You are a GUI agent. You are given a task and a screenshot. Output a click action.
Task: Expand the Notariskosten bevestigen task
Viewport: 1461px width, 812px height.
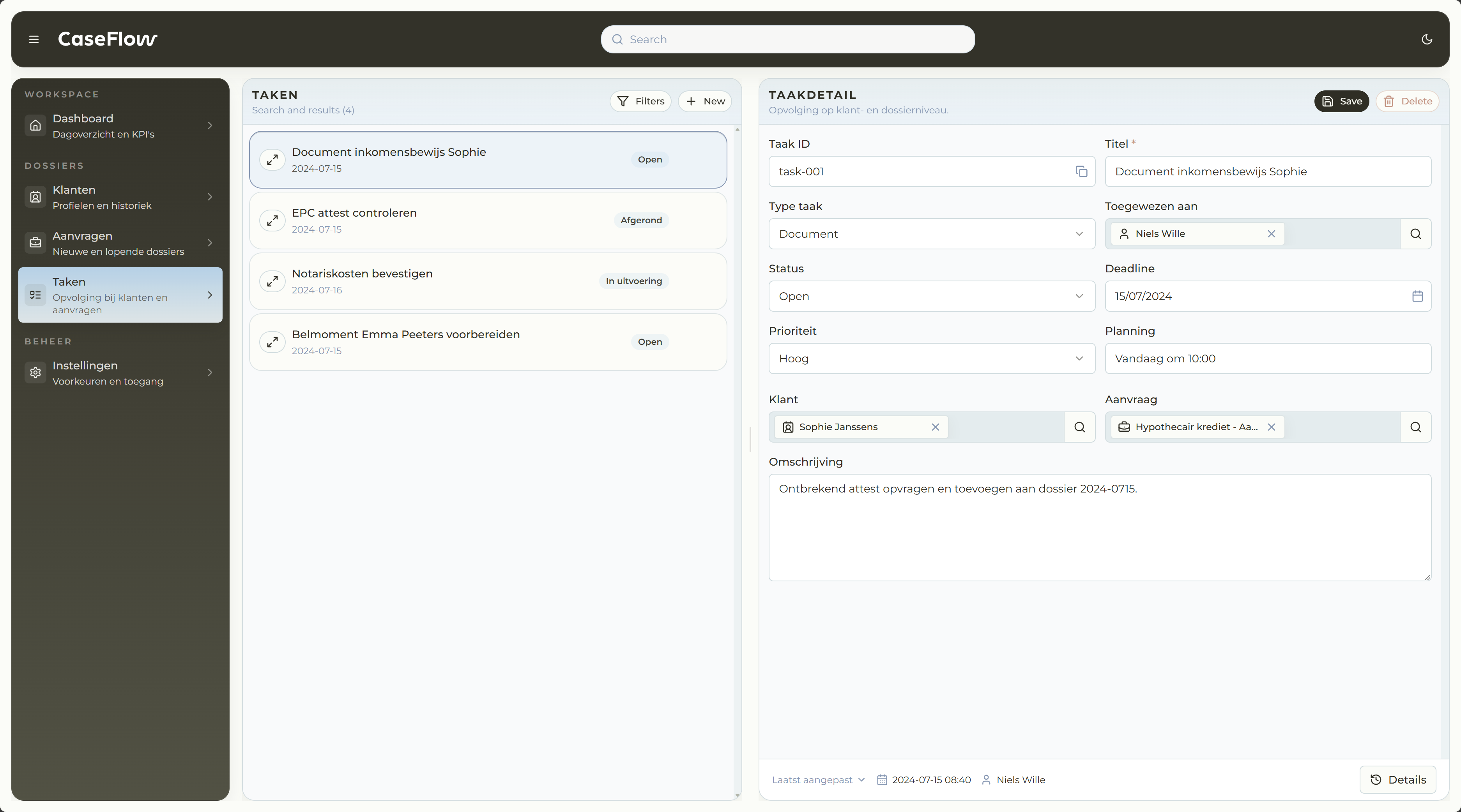point(272,281)
